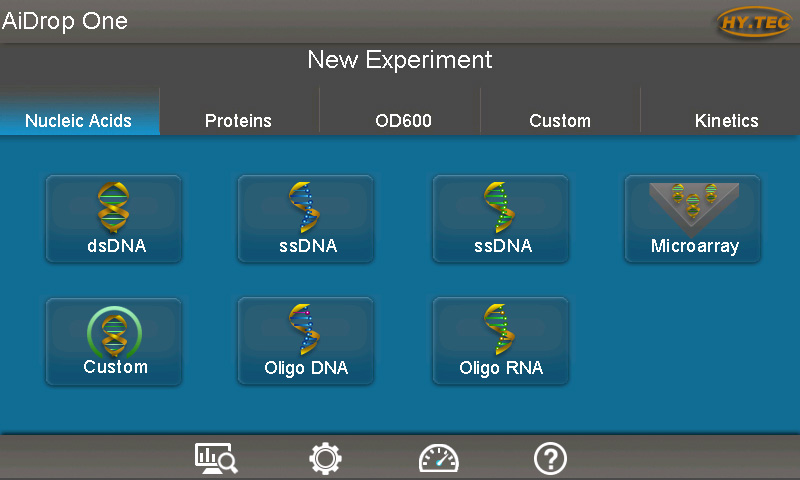Open help with the question mark icon
The height and width of the screenshot is (480, 800).
click(x=550, y=458)
